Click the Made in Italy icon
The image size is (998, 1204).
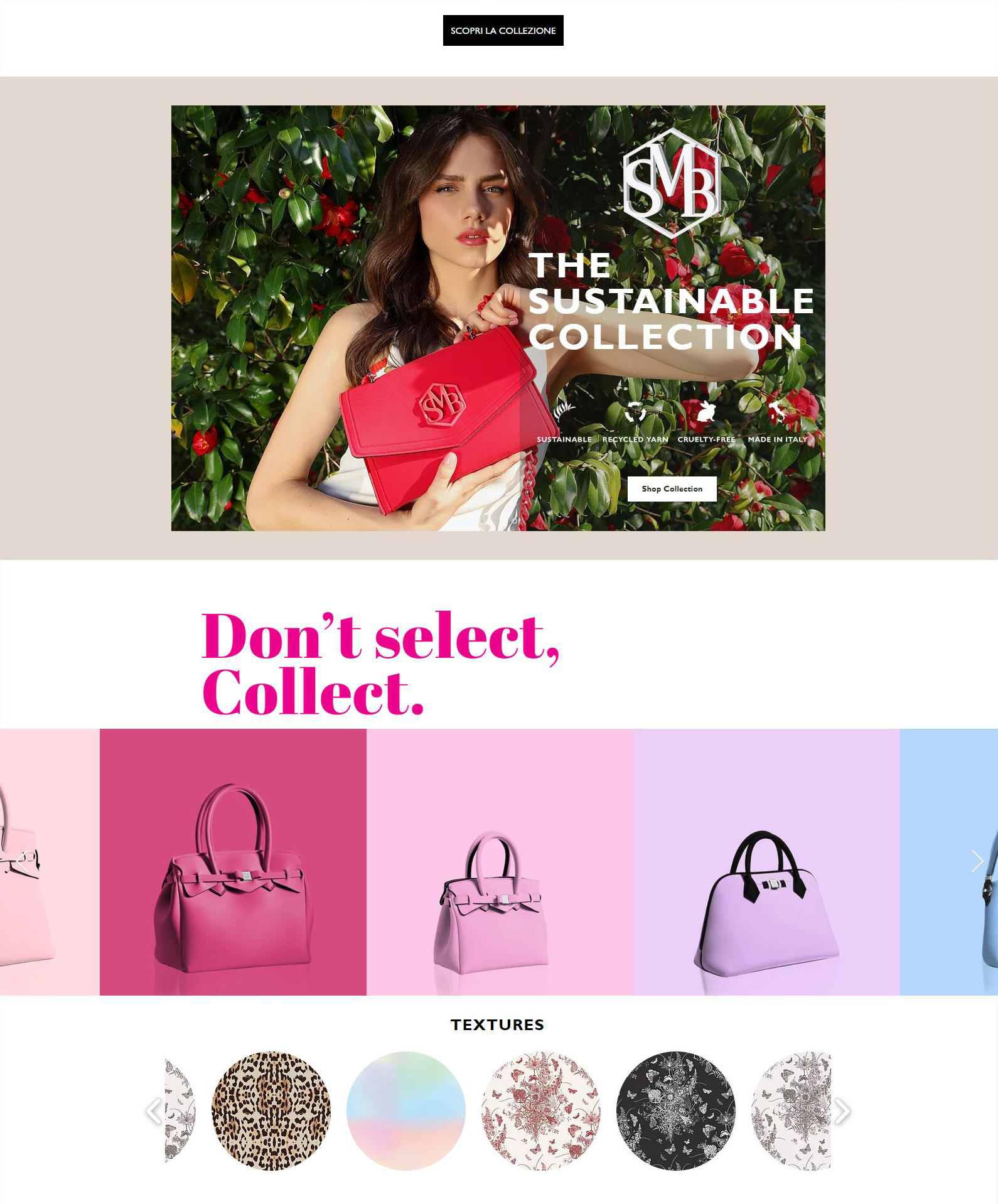point(777,412)
